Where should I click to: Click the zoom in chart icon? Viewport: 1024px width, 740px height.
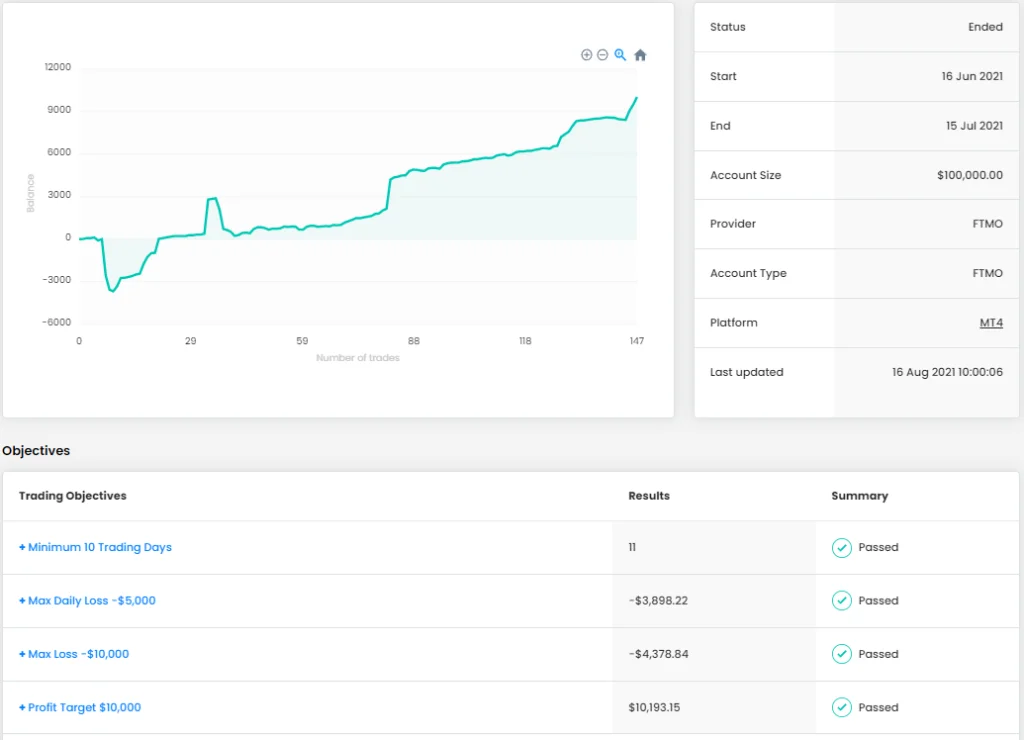(x=587, y=55)
